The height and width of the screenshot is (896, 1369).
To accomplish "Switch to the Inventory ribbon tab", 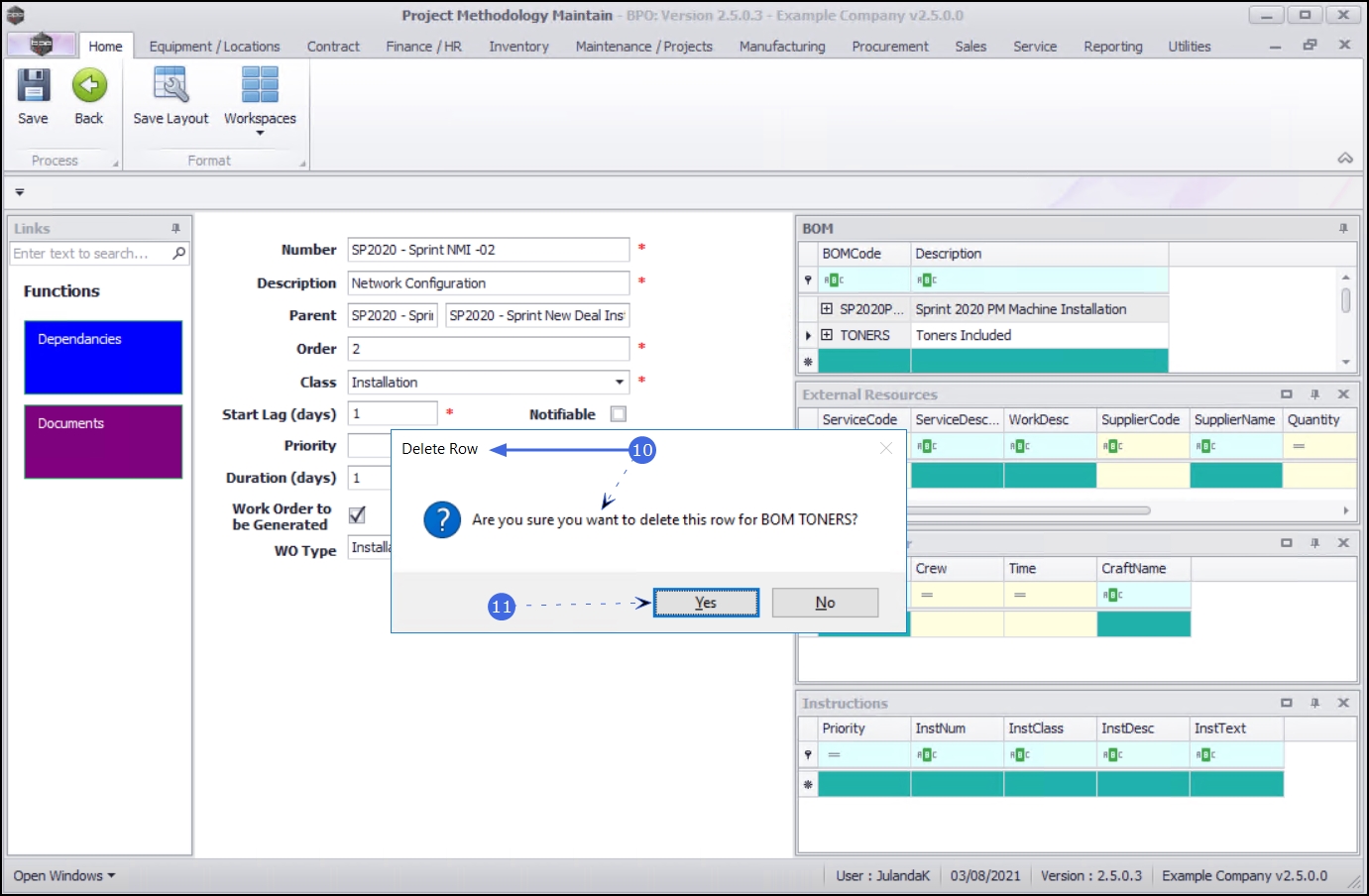I will (518, 47).
